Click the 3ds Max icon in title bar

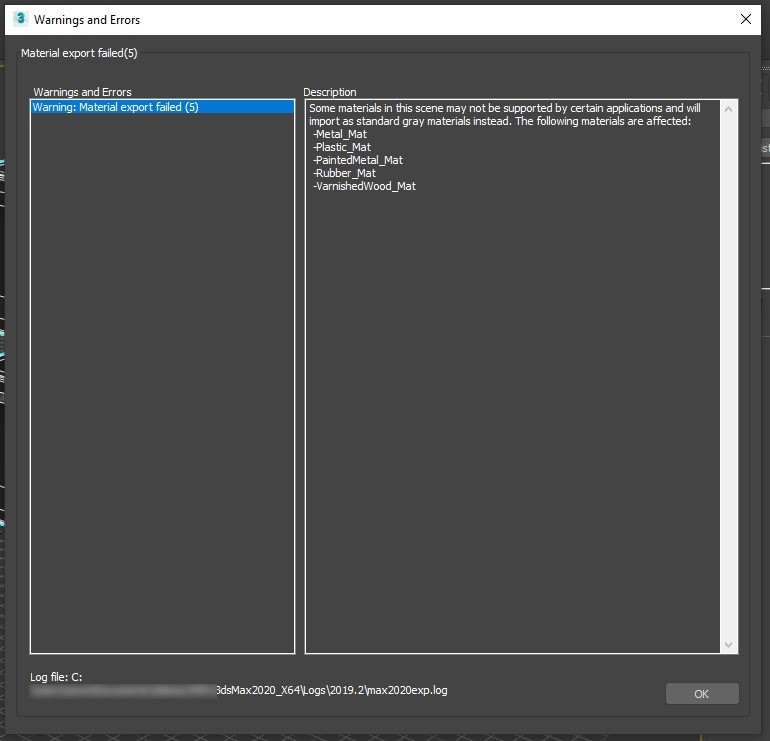pyautogui.click(x=21, y=19)
